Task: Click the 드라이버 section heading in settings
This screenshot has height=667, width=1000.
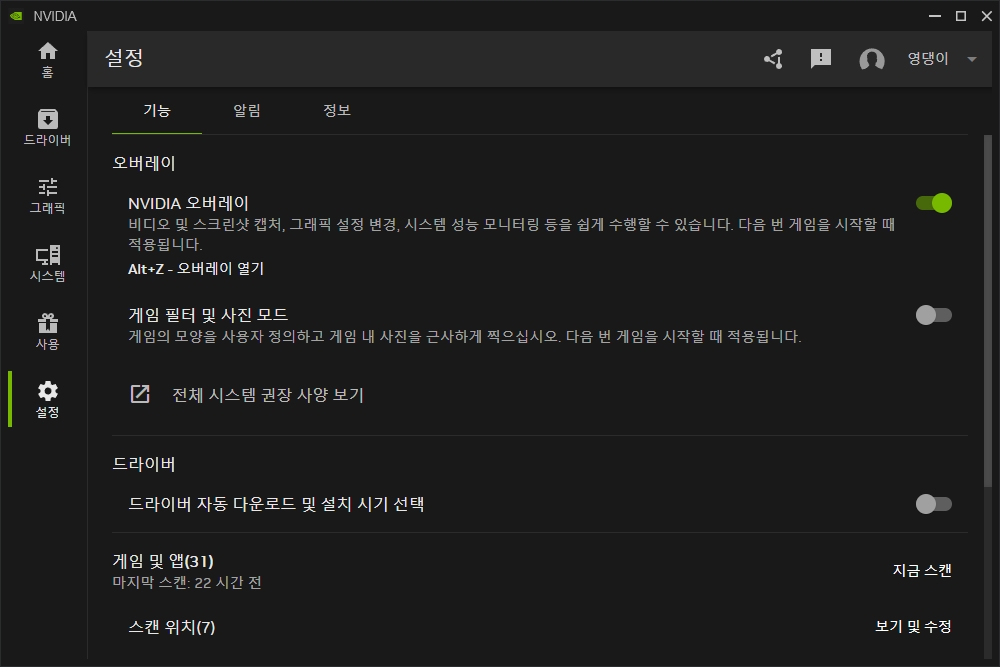Action: [x=143, y=464]
